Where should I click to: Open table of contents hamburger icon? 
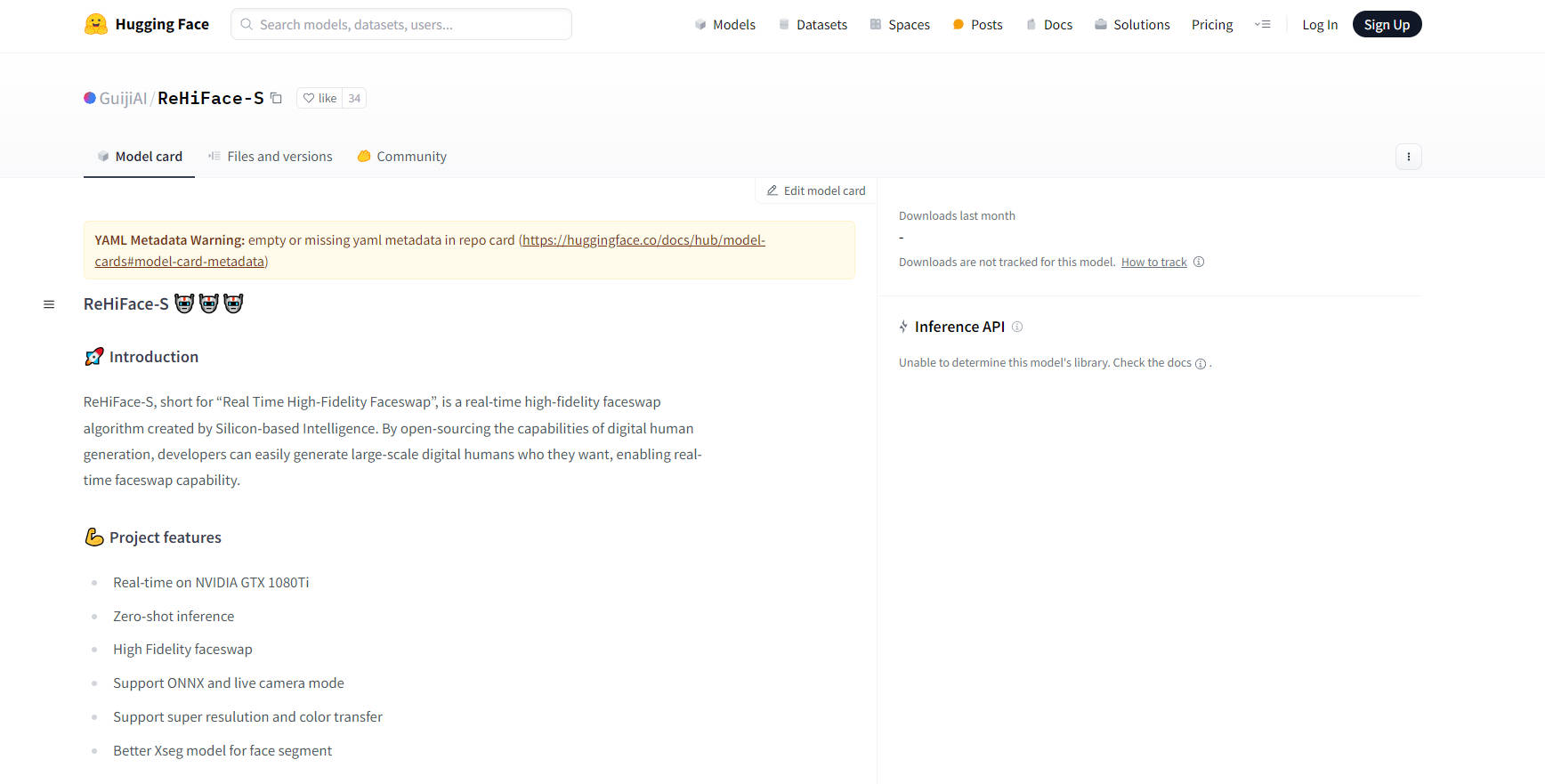(x=49, y=304)
